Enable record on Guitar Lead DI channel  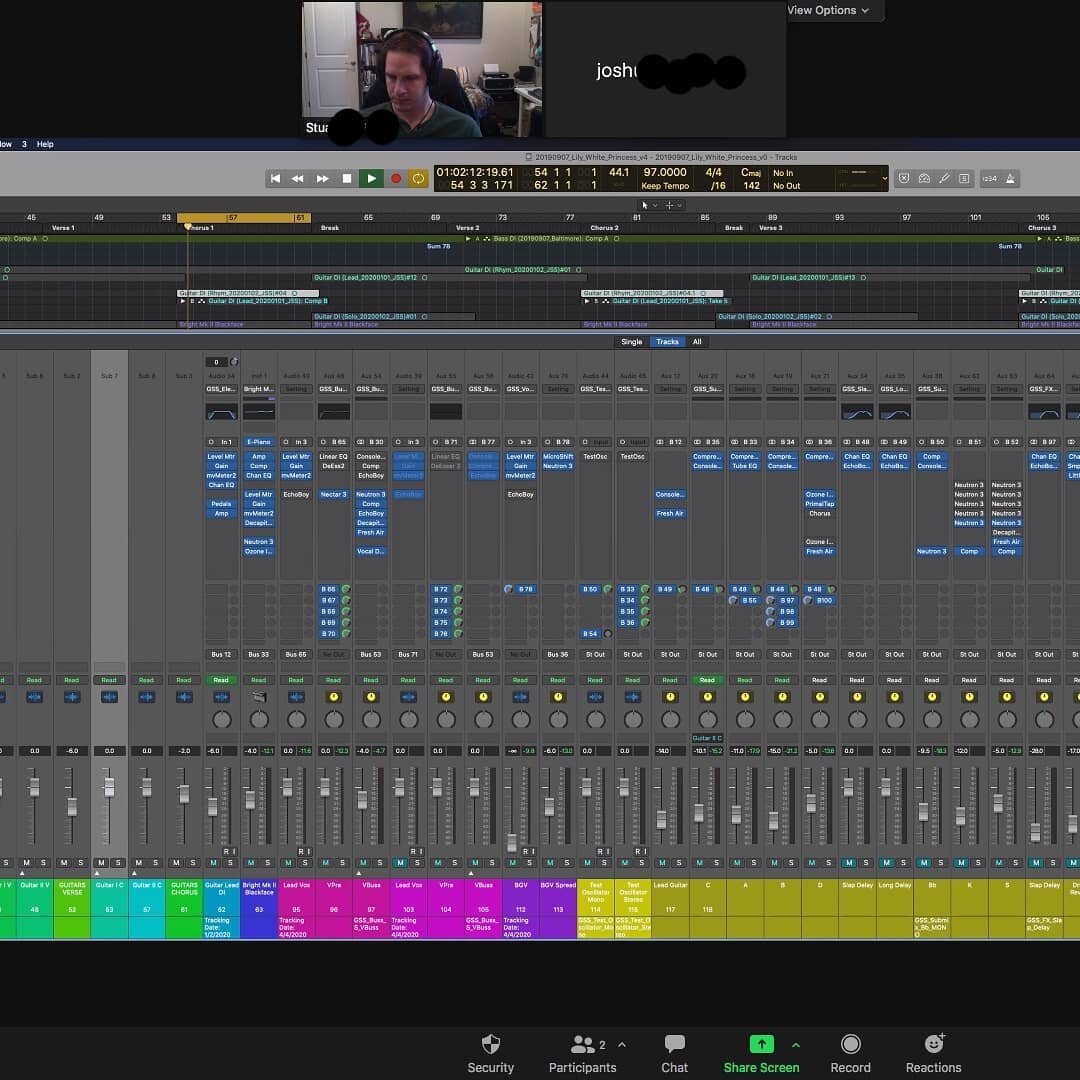[225, 851]
